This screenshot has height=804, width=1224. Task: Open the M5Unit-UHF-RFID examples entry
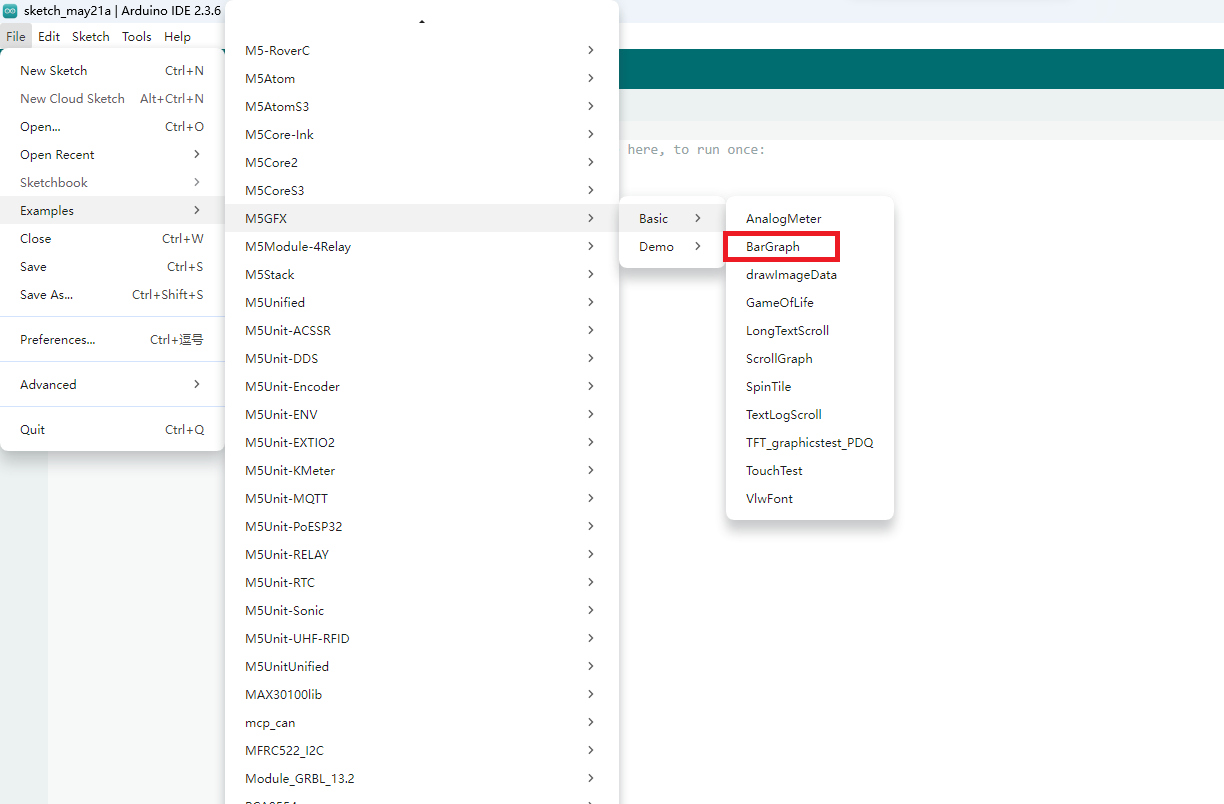tap(422, 639)
